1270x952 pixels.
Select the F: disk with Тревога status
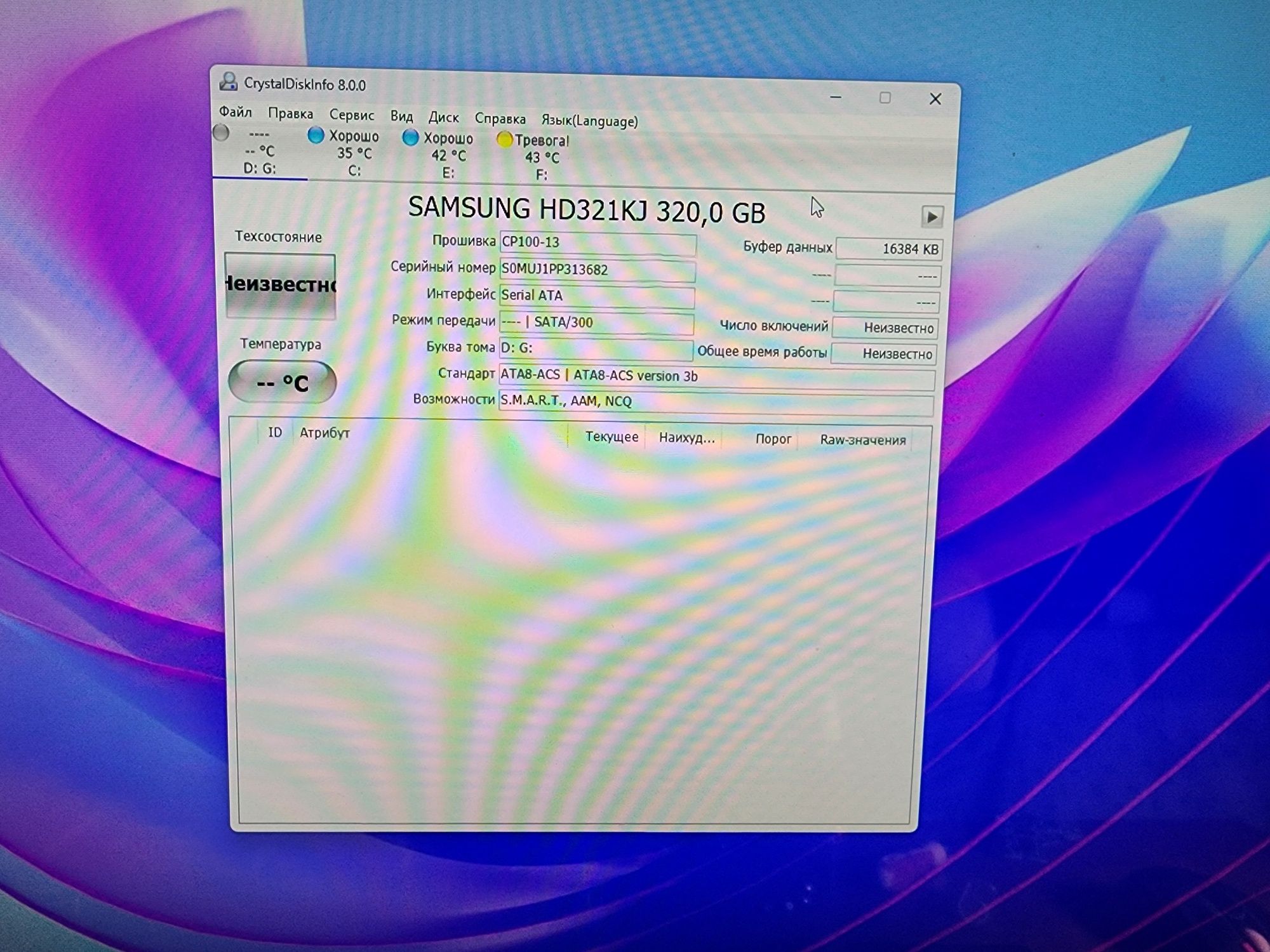click(542, 157)
